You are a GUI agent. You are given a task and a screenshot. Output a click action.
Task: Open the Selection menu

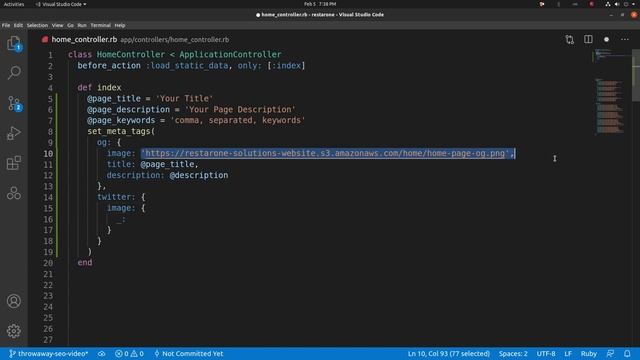point(37,25)
